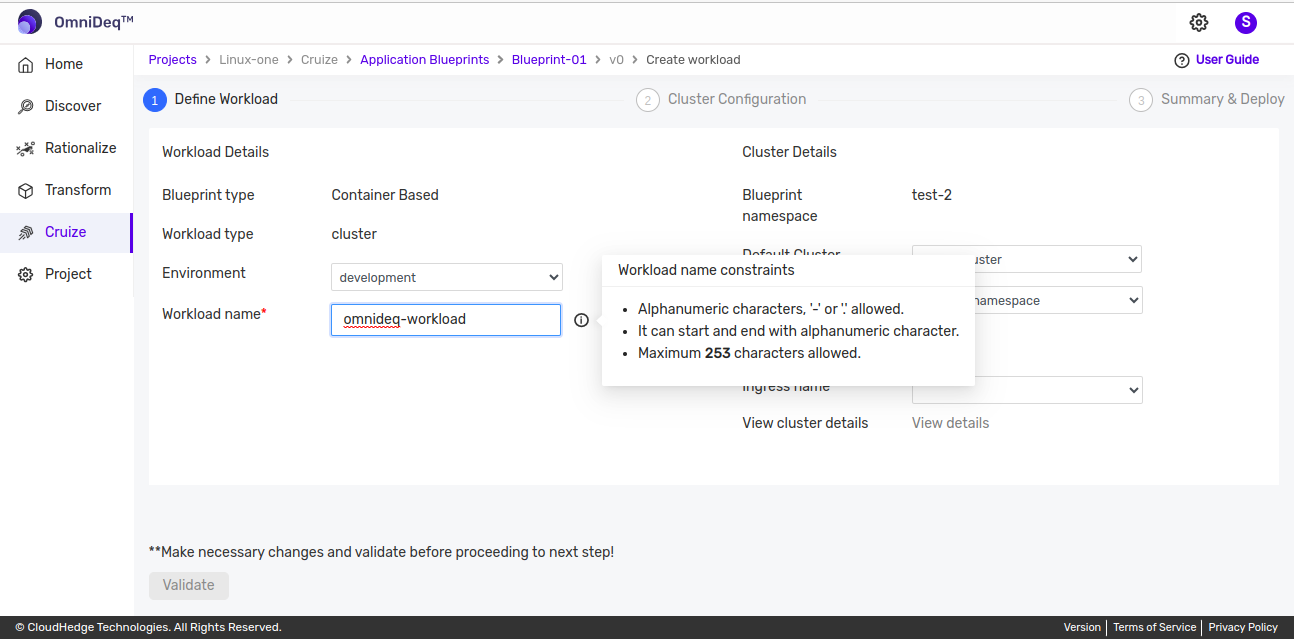Open the user avatar S menu
Viewport: 1294px width, 639px height.
coord(1245,22)
